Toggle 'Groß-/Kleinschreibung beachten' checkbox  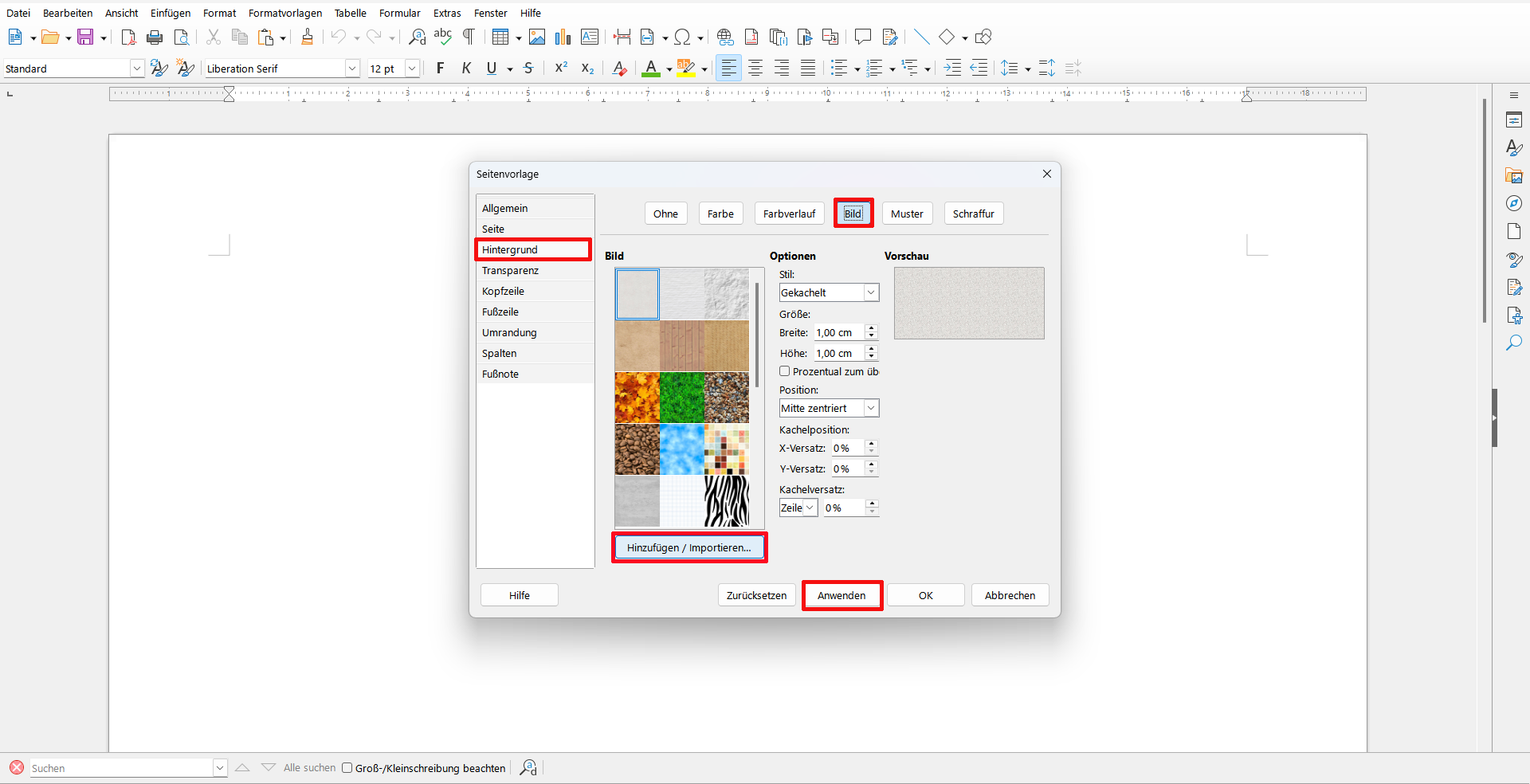click(347, 768)
